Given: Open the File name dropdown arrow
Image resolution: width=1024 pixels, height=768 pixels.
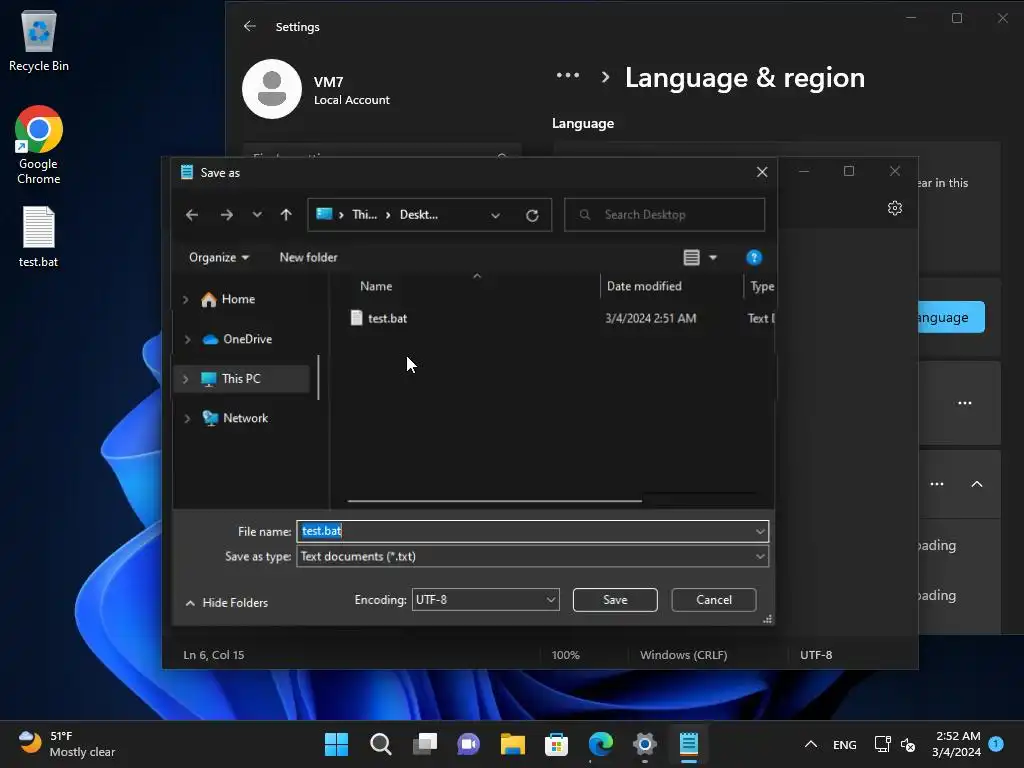Looking at the screenshot, I should tap(760, 532).
